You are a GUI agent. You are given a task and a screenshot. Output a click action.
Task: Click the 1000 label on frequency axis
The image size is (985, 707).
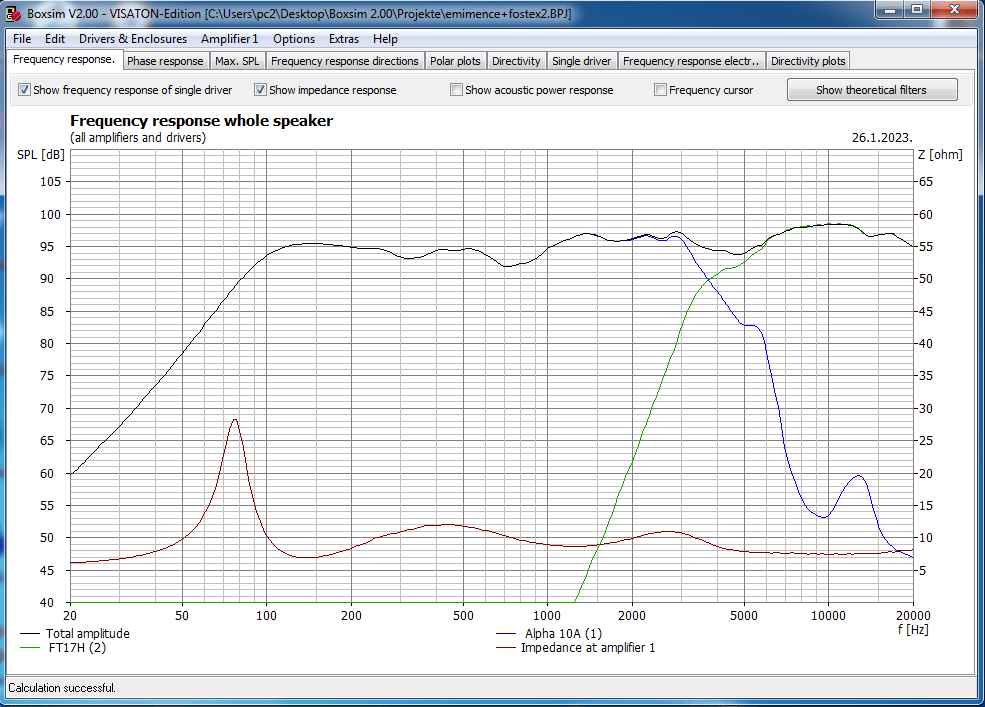point(547,616)
